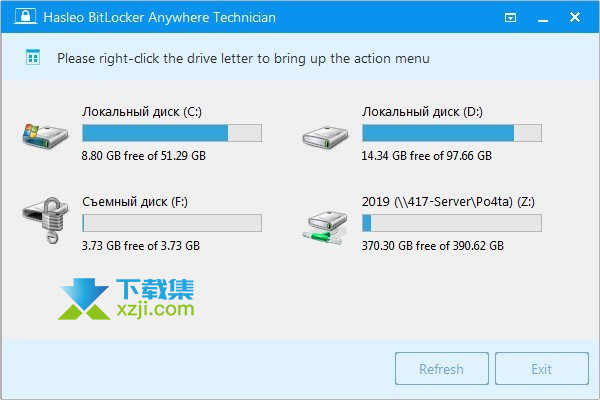Image resolution: width=600 pixels, height=400 pixels.
Task: Close the Hasleo BitLocker Anywhere window
Action: tap(574, 17)
